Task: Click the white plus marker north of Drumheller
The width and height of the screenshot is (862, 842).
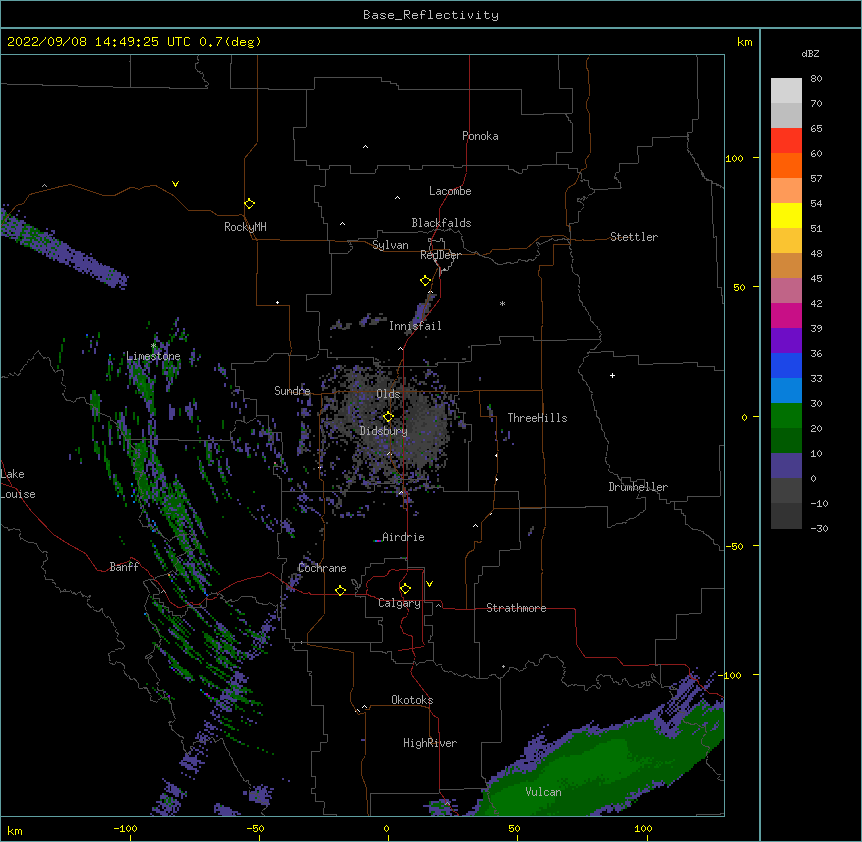Action: pos(612,375)
